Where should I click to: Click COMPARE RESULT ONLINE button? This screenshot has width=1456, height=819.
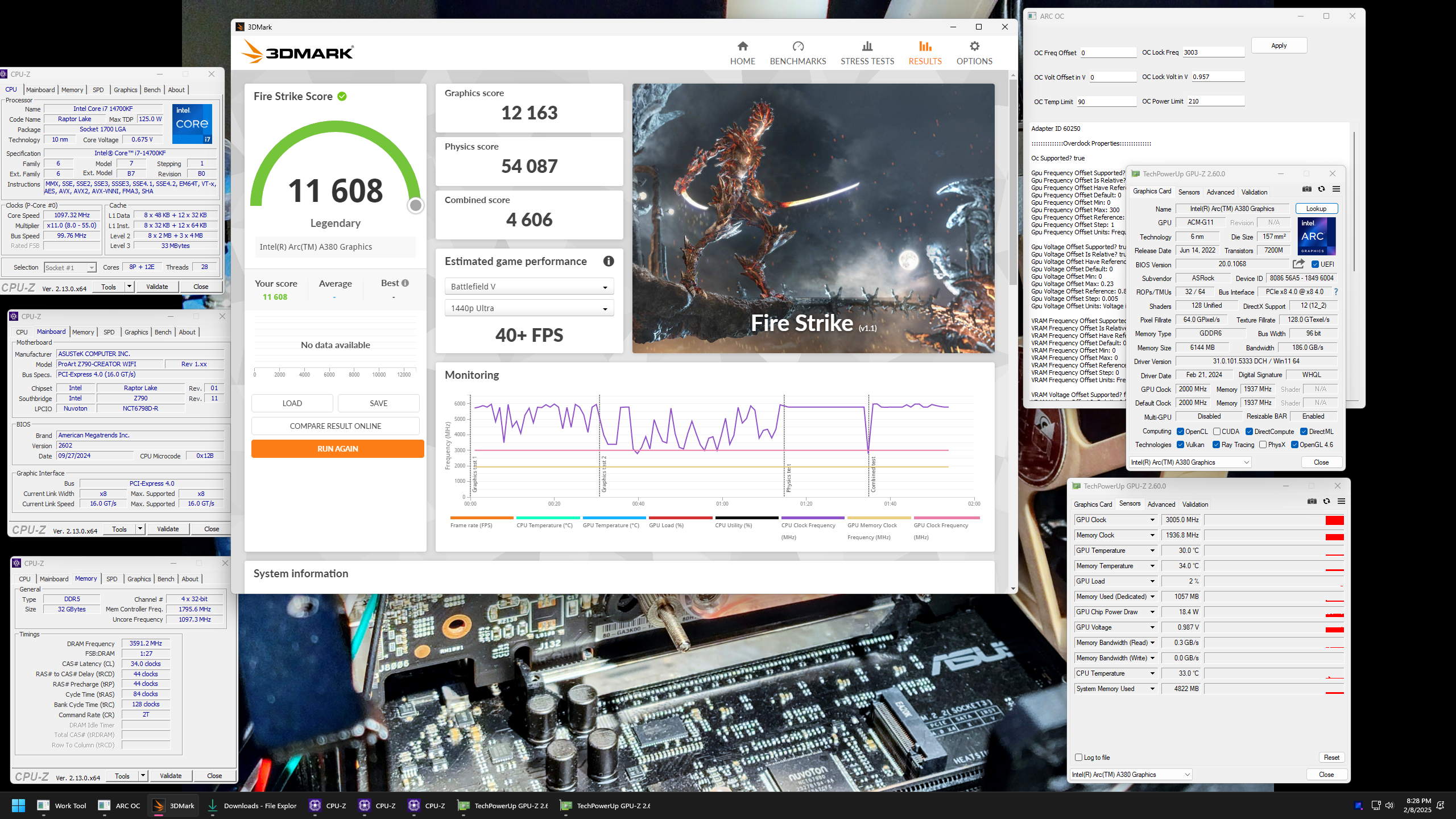[x=335, y=426]
